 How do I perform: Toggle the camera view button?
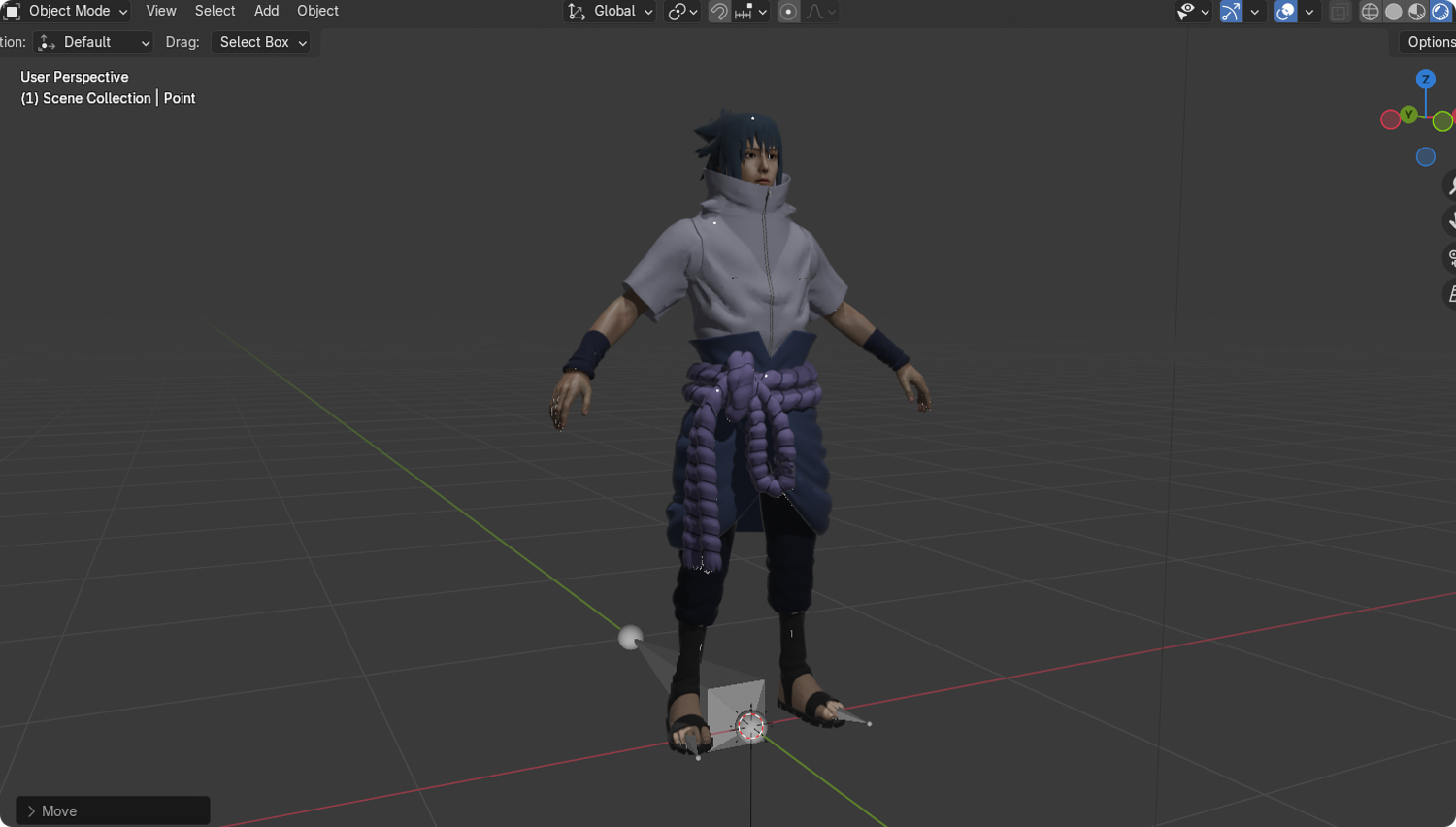click(x=1451, y=257)
